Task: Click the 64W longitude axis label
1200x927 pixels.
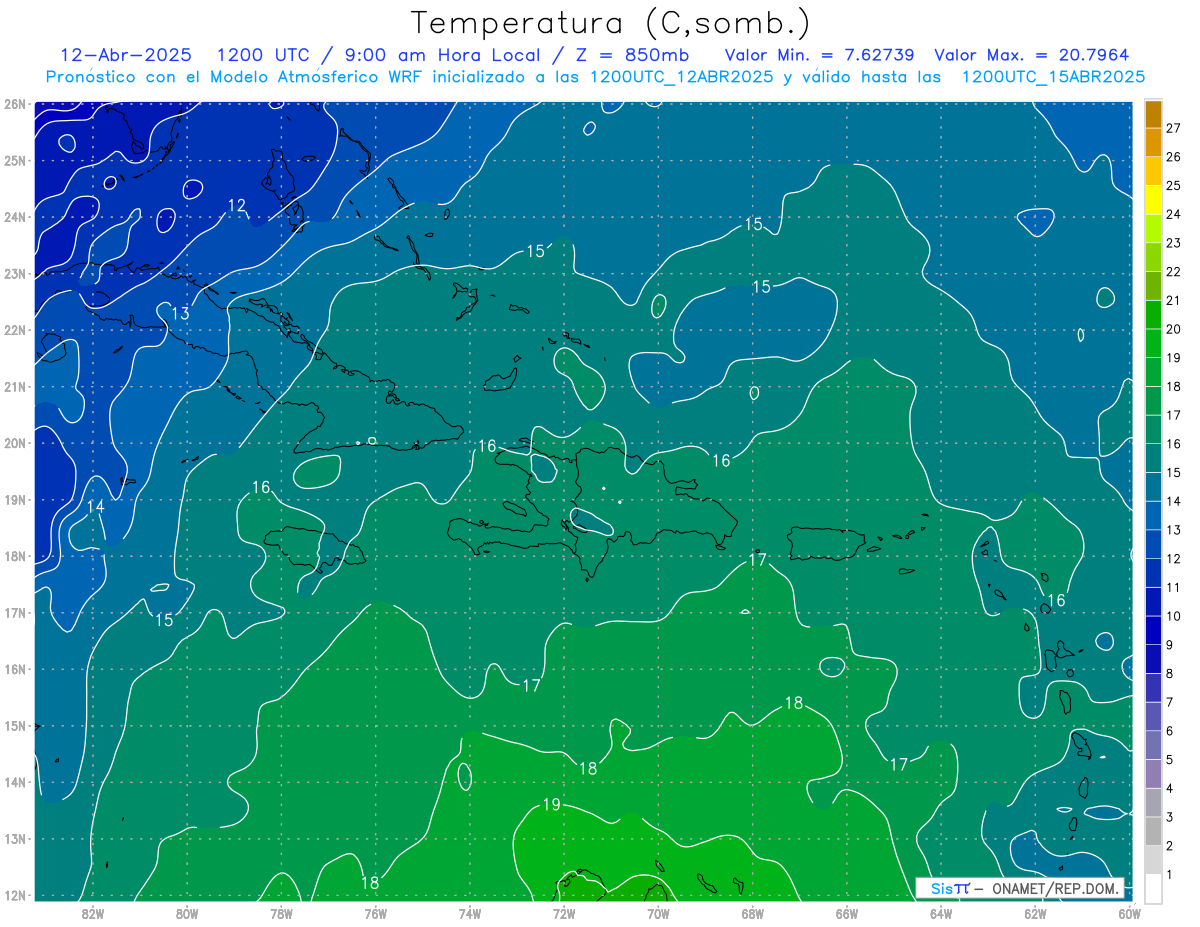Action: pos(940,912)
